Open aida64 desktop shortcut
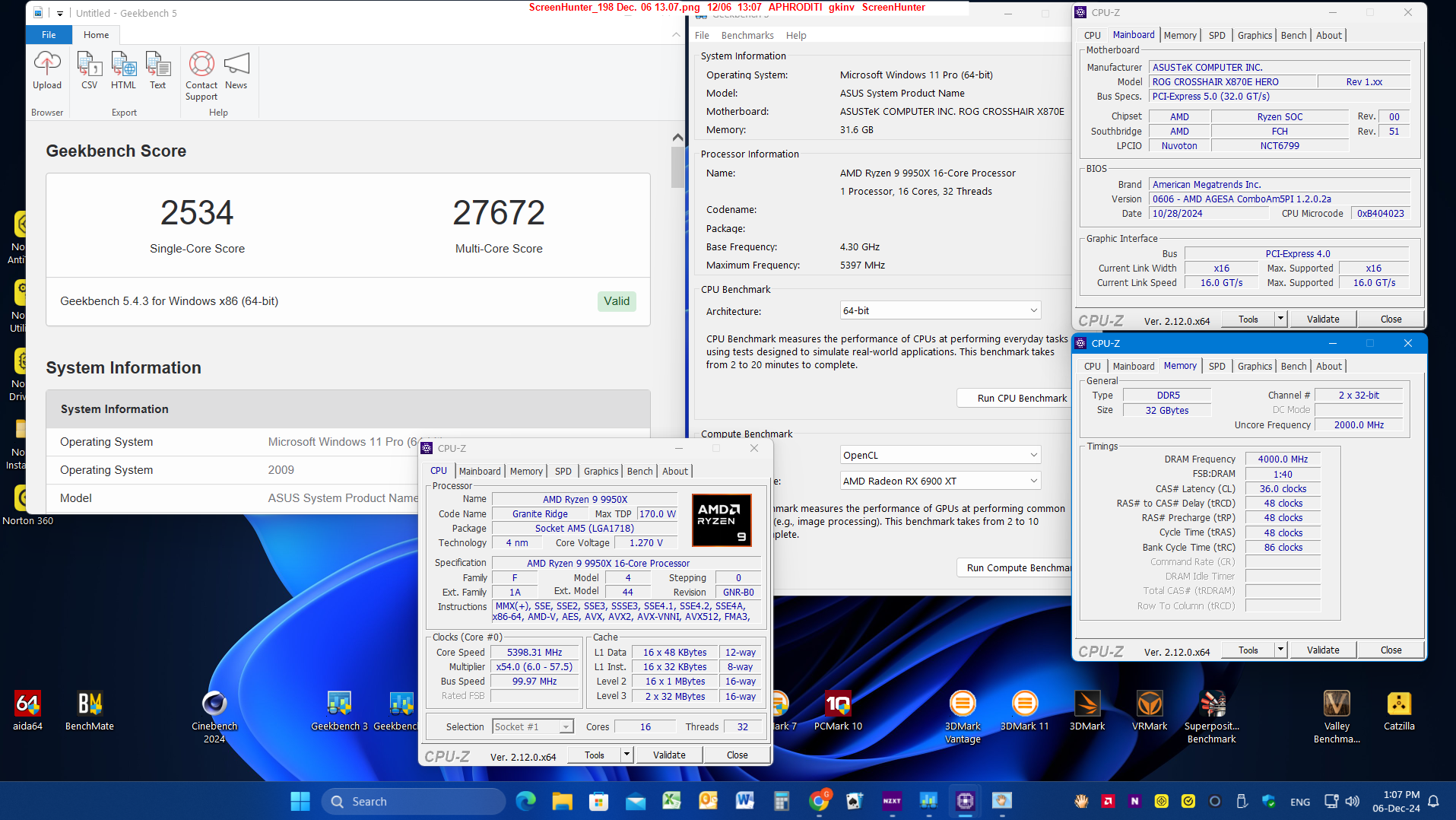1456x820 pixels. (27, 711)
